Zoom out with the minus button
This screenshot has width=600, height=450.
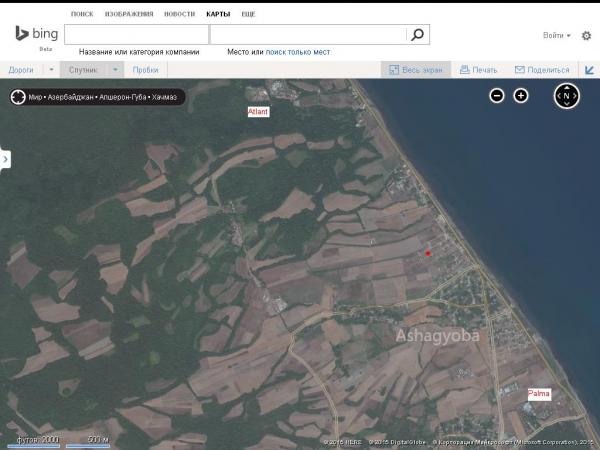tap(497, 96)
